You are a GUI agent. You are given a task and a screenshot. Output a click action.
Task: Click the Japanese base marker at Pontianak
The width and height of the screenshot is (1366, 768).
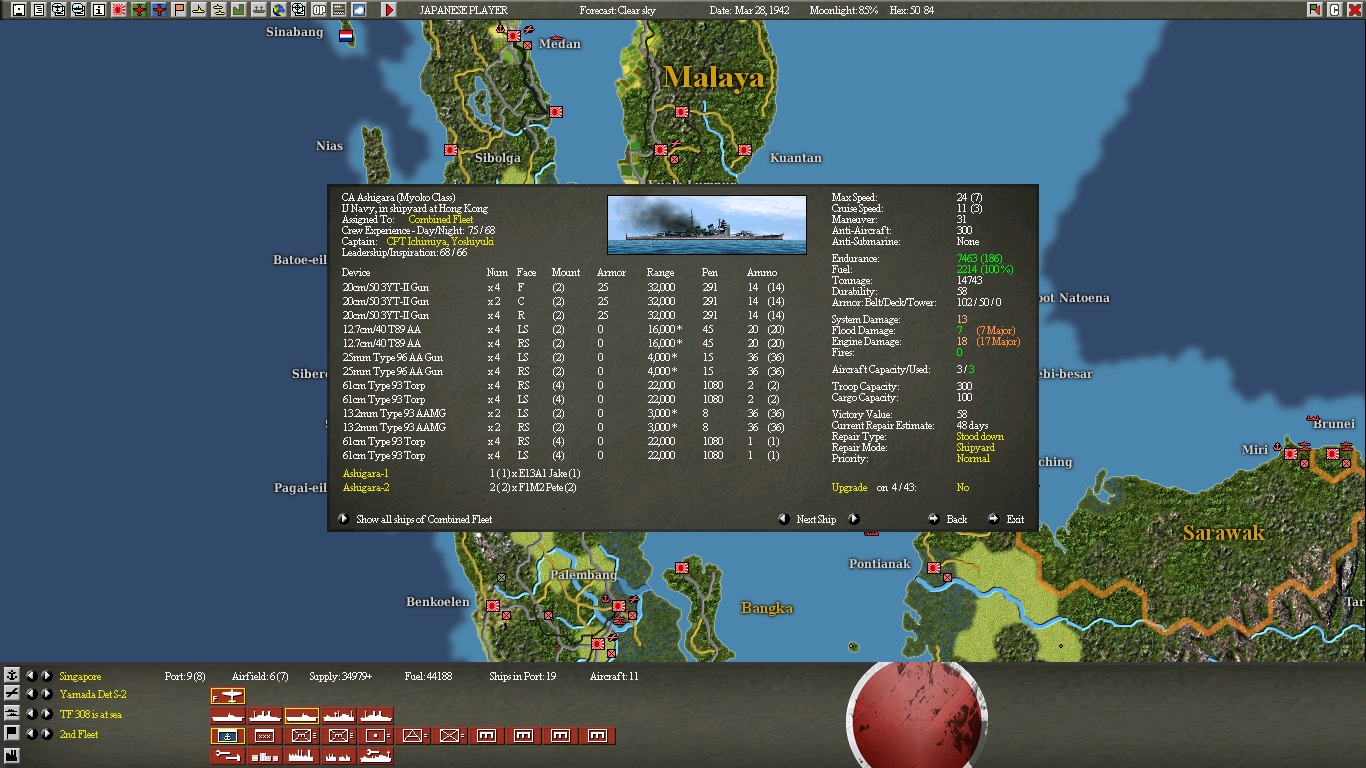tap(933, 568)
